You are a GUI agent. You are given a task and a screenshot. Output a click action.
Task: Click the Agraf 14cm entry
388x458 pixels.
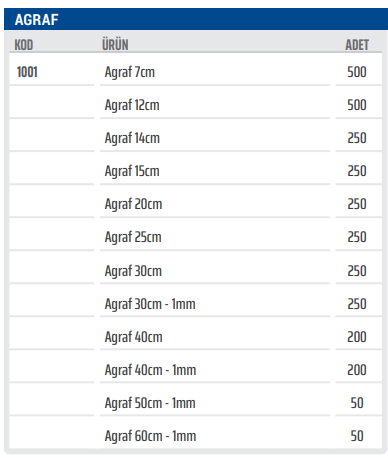(x=132, y=138)
